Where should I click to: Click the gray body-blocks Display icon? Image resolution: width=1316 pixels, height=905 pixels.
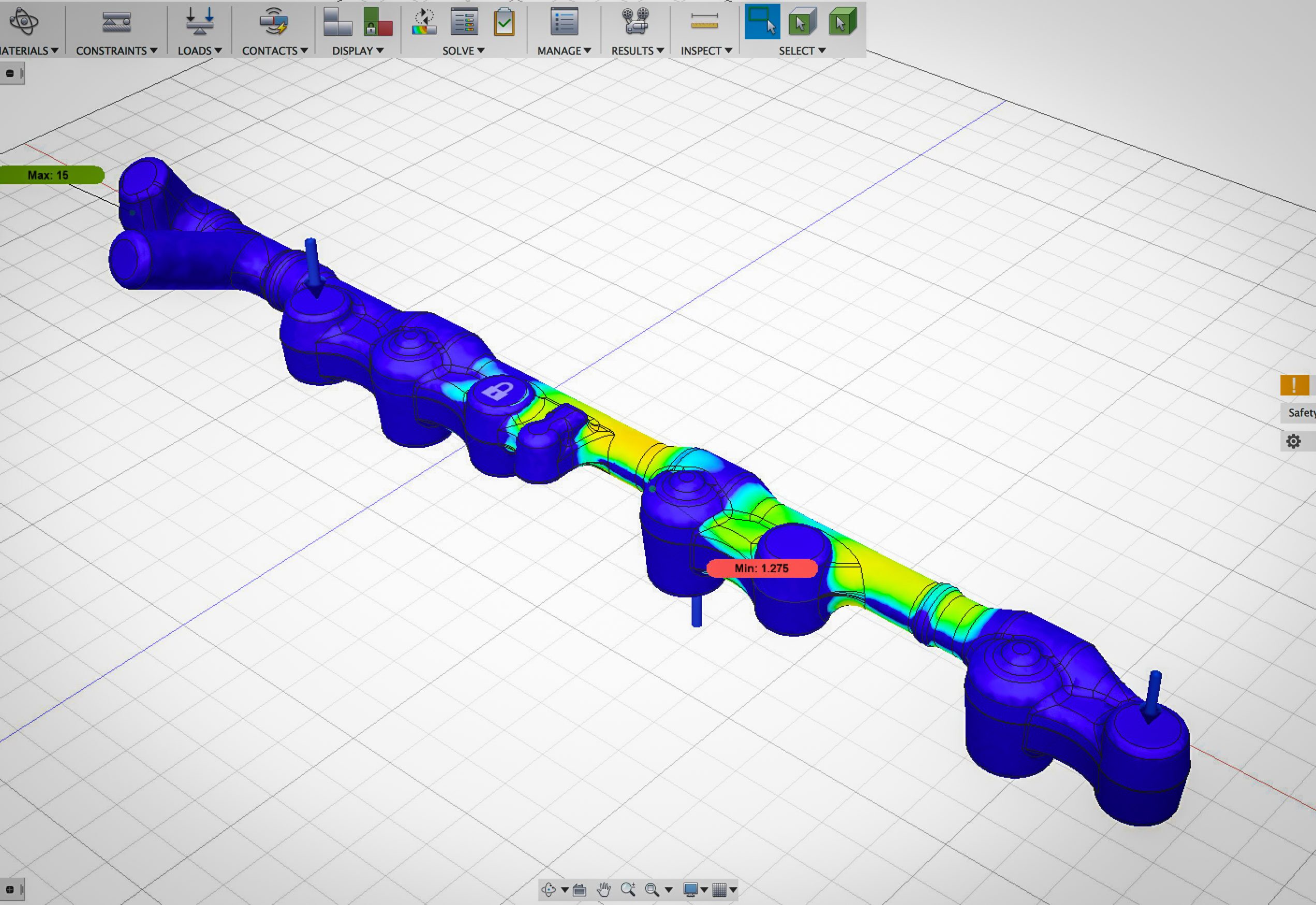tap(338, 22)
